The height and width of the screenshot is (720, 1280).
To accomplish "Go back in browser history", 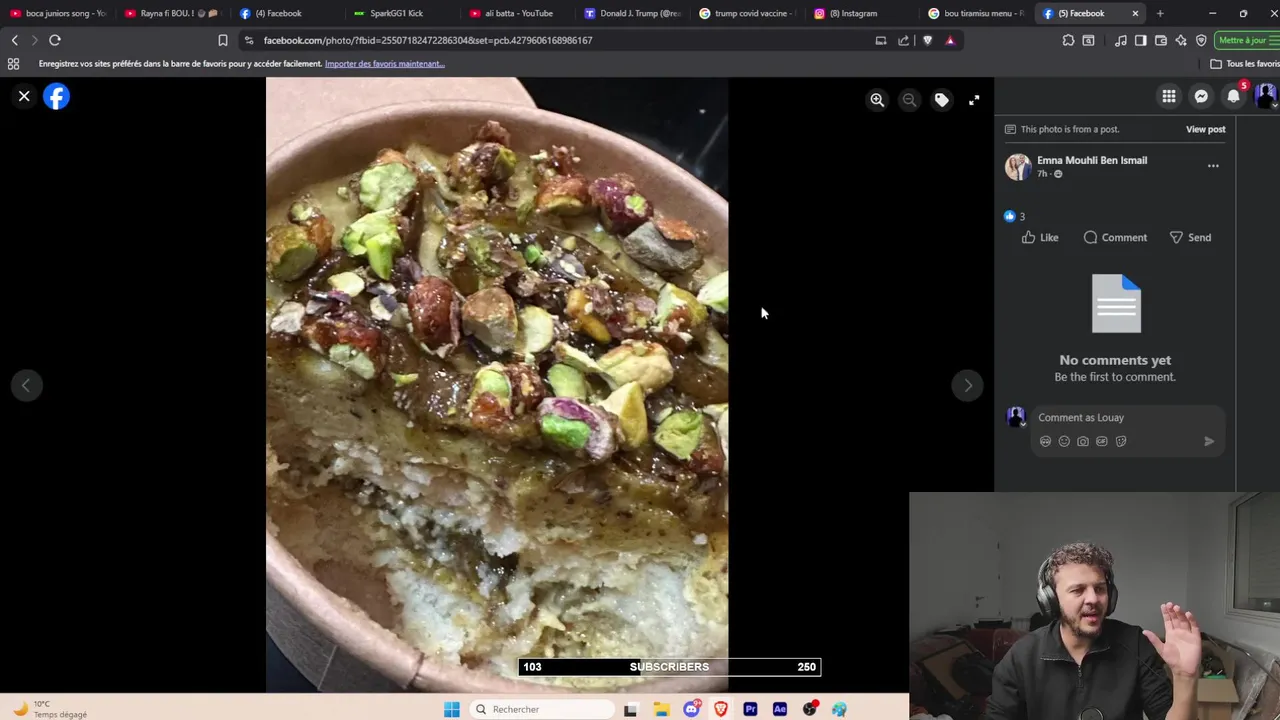I will (x=14, y=40).
